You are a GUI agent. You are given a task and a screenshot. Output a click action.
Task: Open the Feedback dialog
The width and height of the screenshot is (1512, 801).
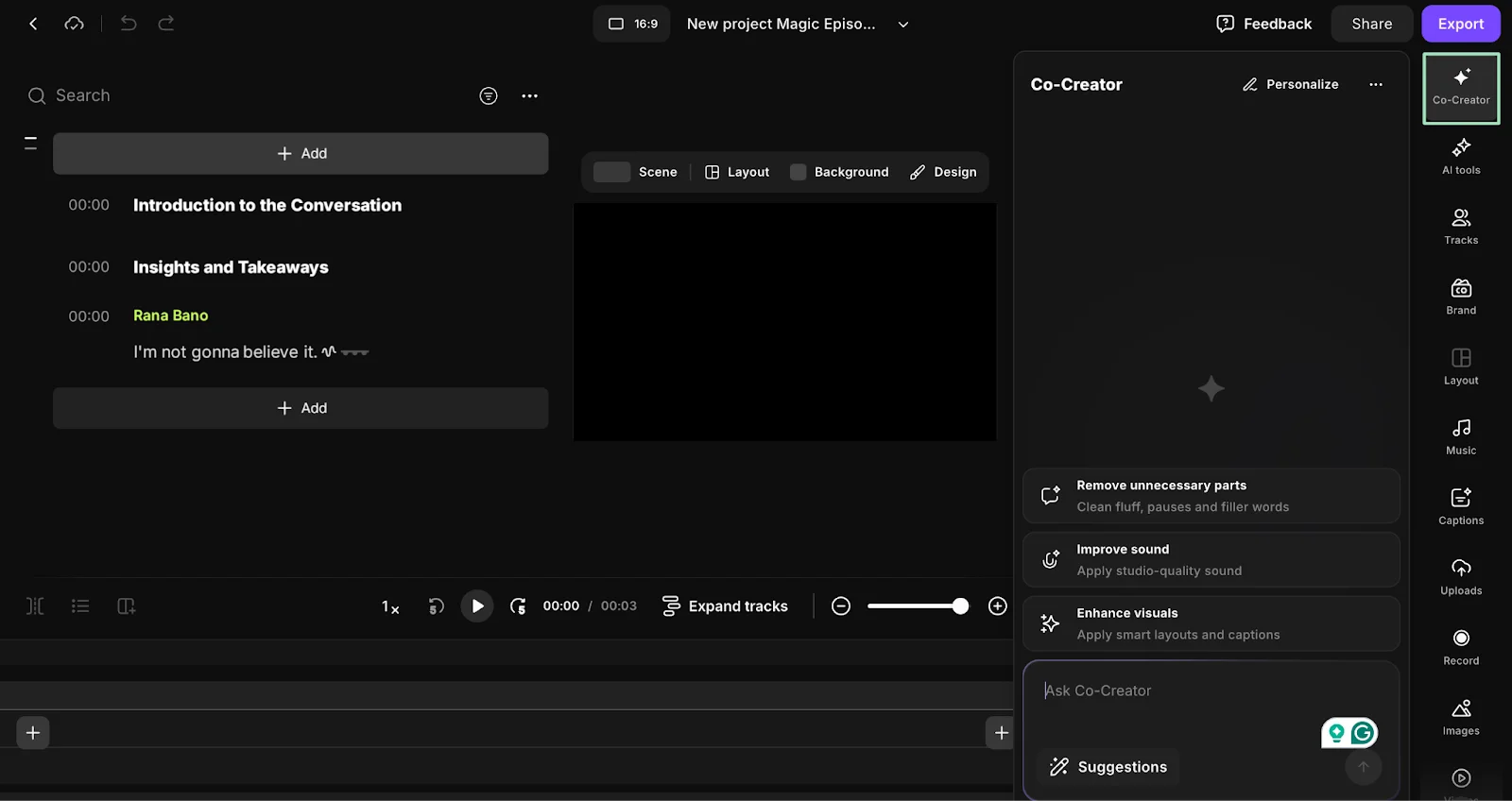(1263, 24)
